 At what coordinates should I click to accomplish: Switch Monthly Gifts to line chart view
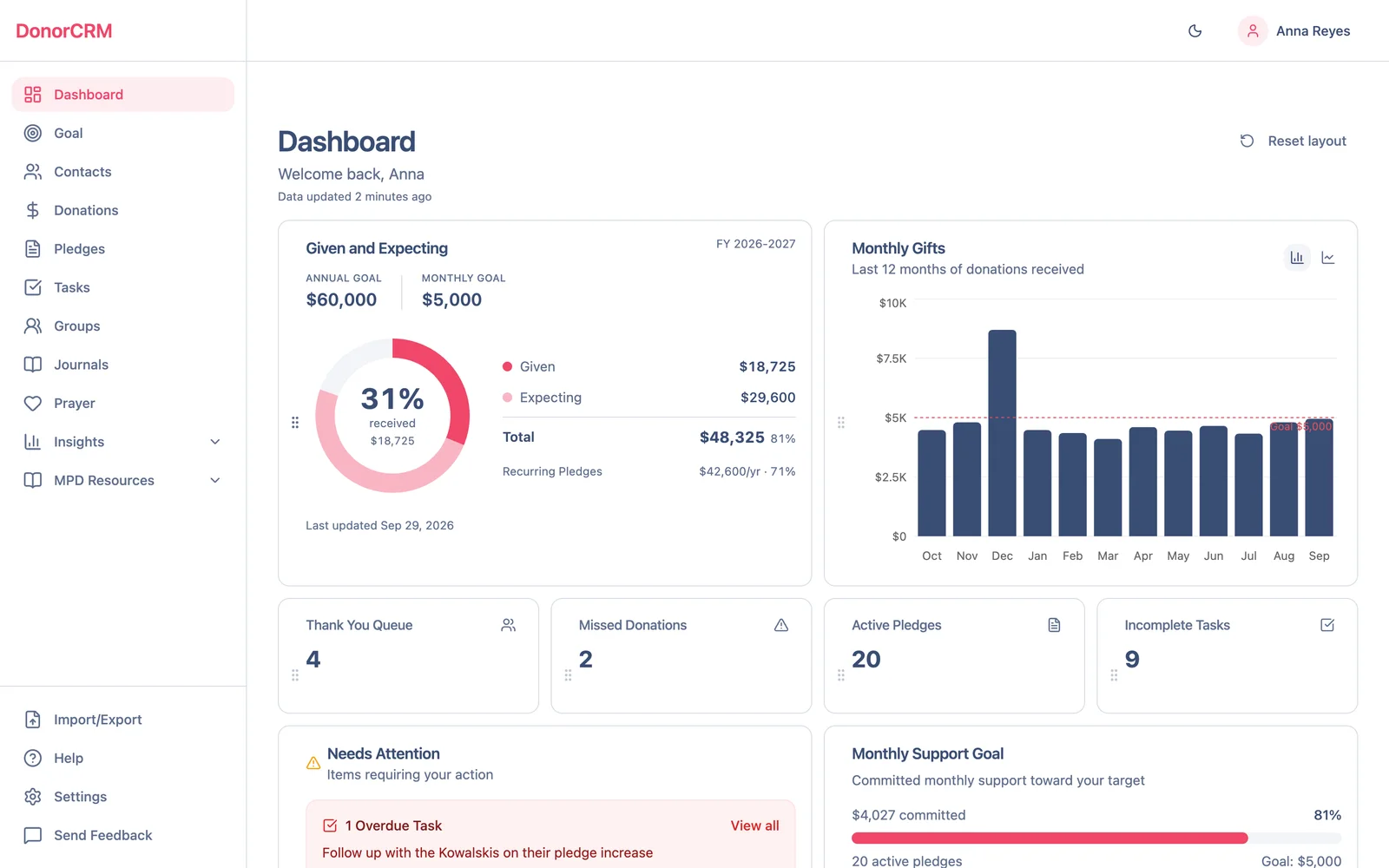pos(1328,258)
